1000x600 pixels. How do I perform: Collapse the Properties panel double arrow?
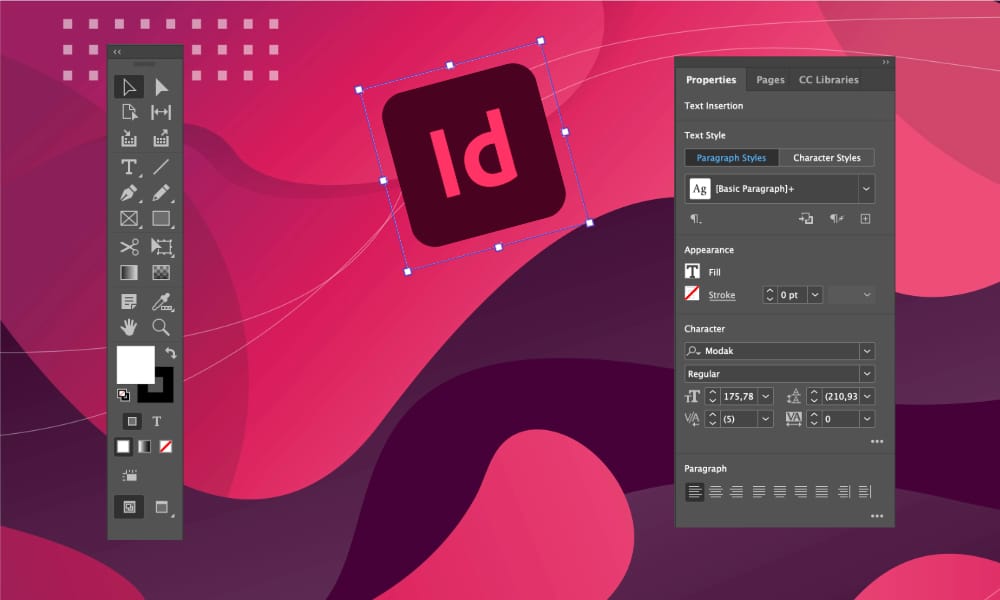pyautogui.click(x=886, y=62)
